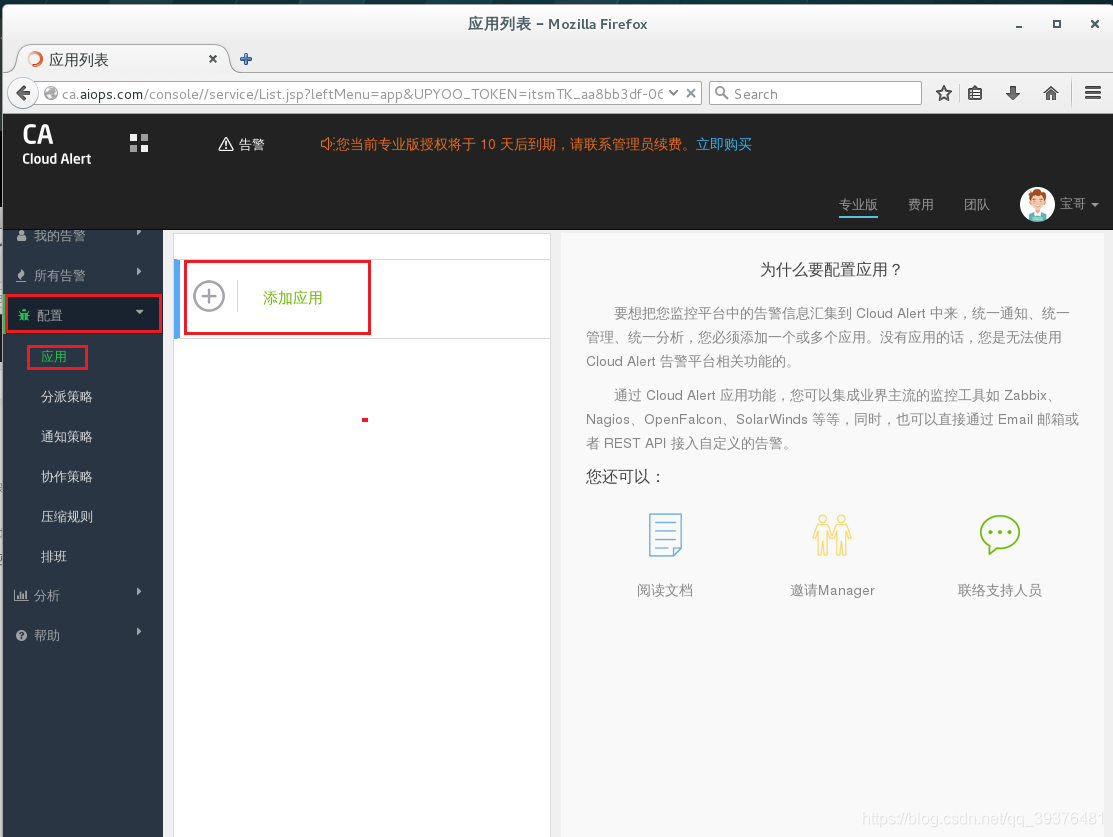
Task: Open the URL history dropdown arrow
Action: pyautogui.click(x=674, y=93)
